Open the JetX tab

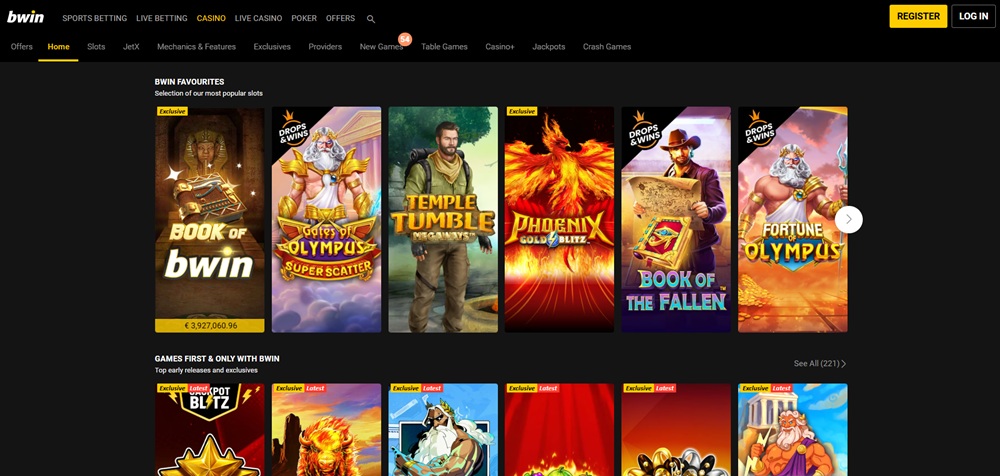click(x=131, y=47)
